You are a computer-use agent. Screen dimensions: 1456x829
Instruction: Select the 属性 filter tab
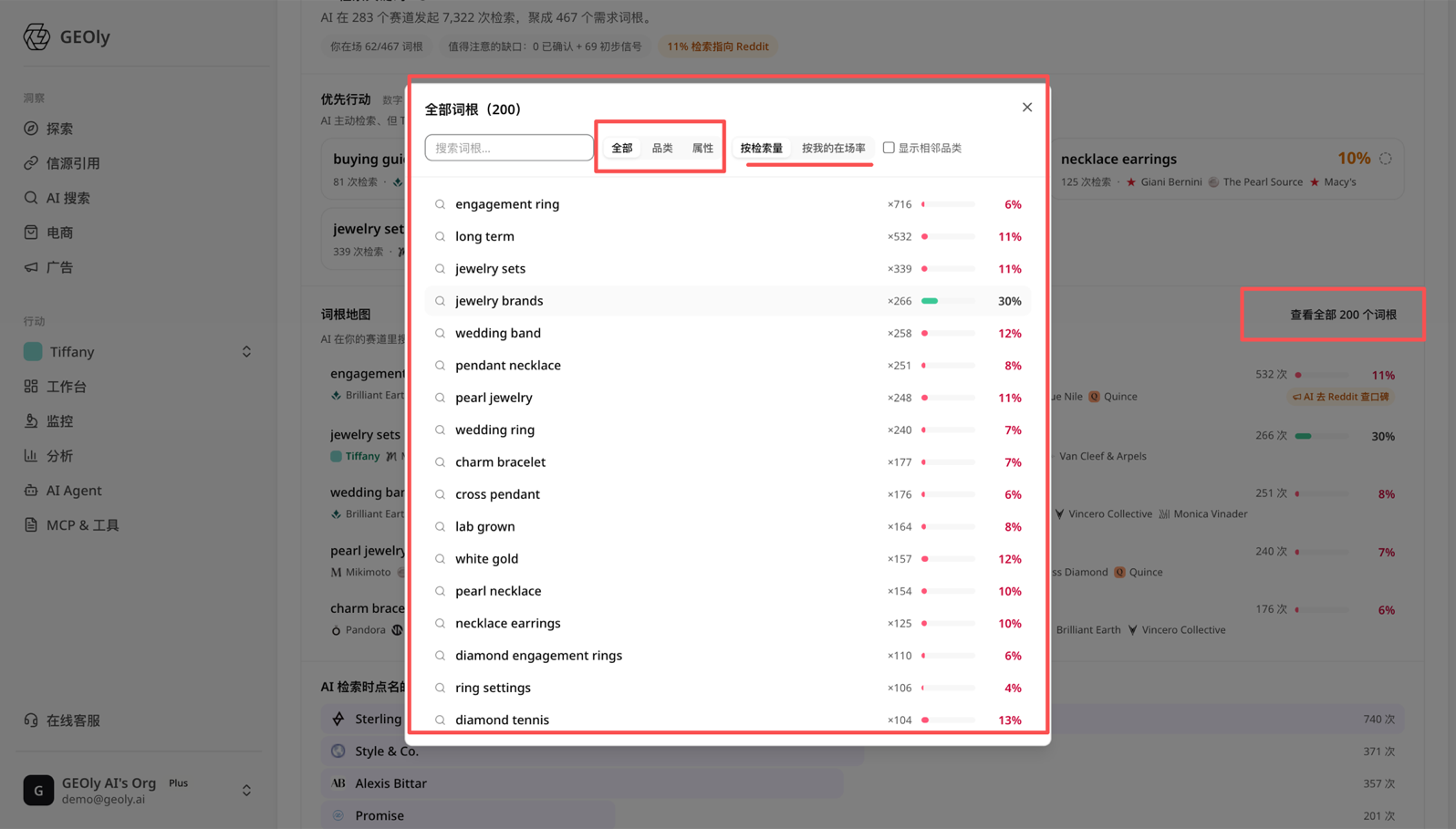[x=702, y=148]
